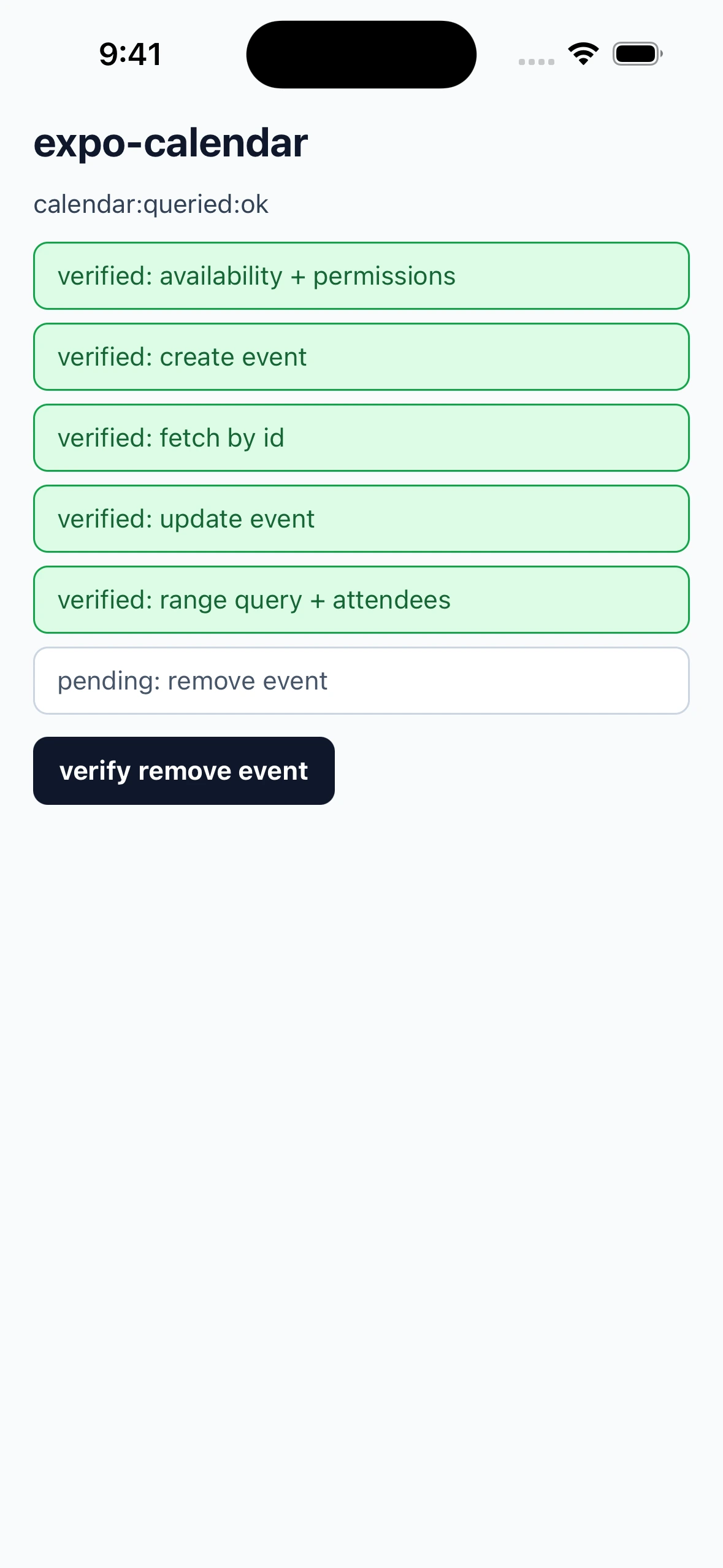
Task: Click the 'pending:' label text
Action: coord(109,682)
